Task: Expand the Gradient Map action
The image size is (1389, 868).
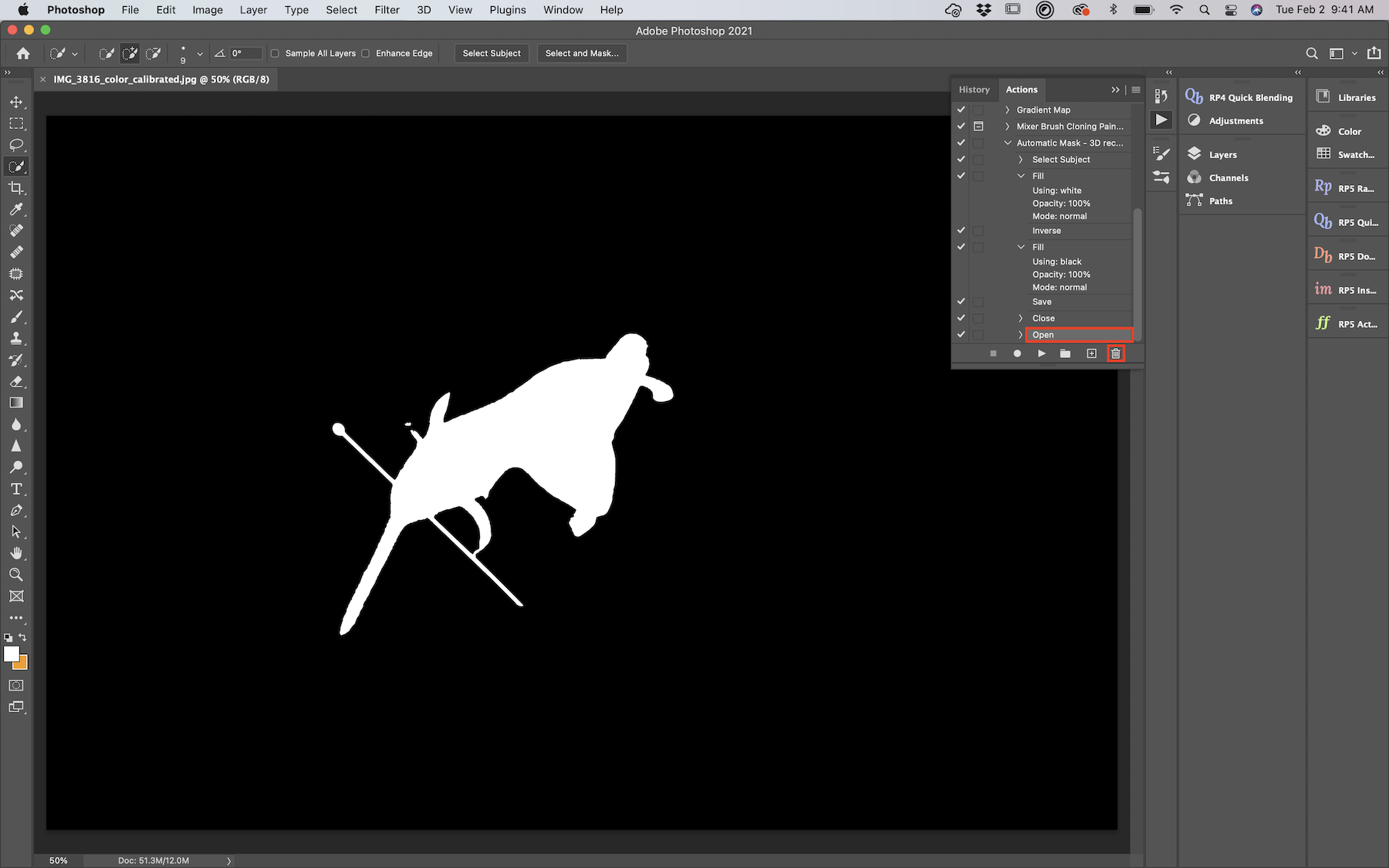Action: [1007, 110]
